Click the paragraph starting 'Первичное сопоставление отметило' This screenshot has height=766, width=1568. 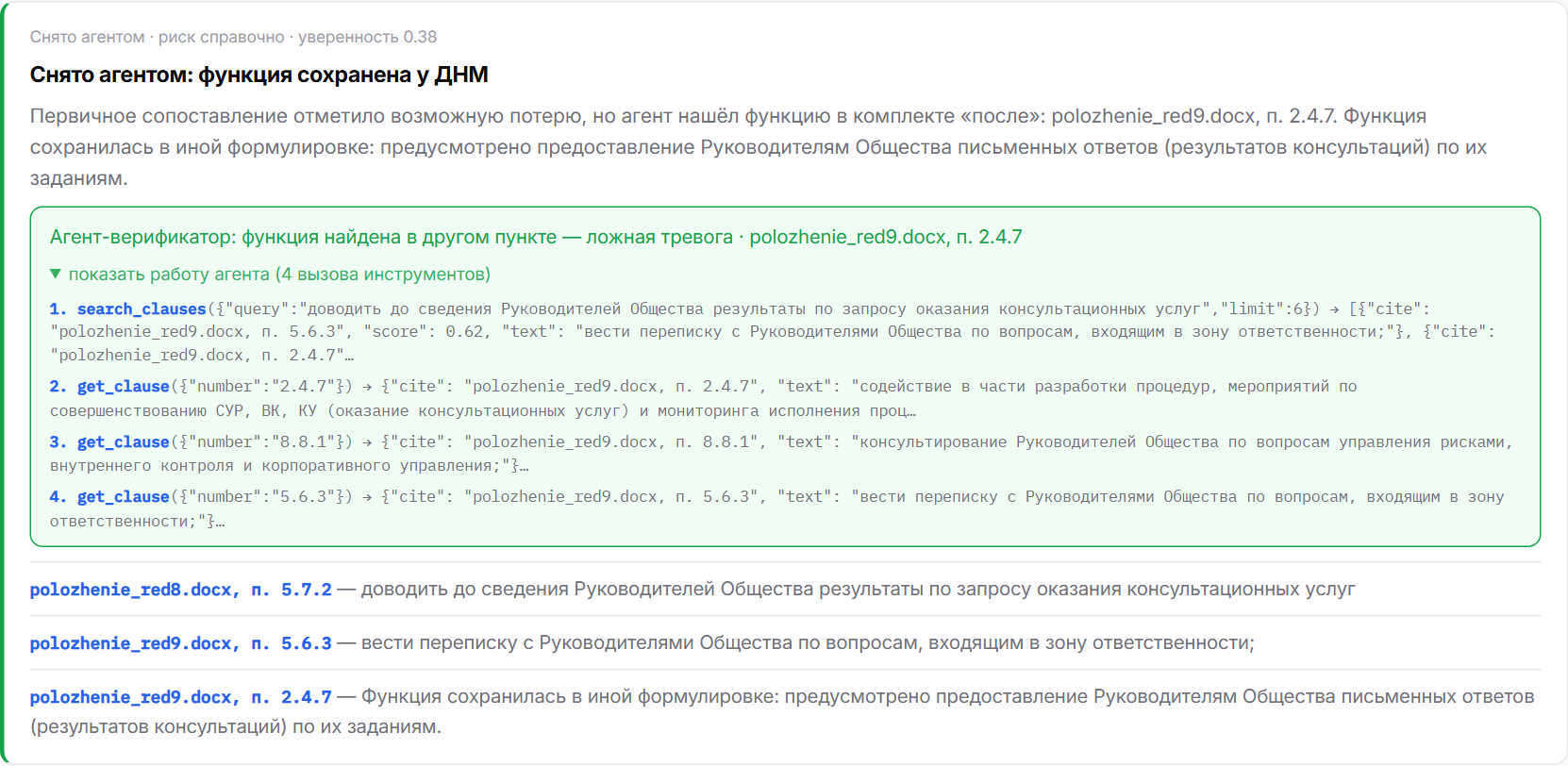759,147
